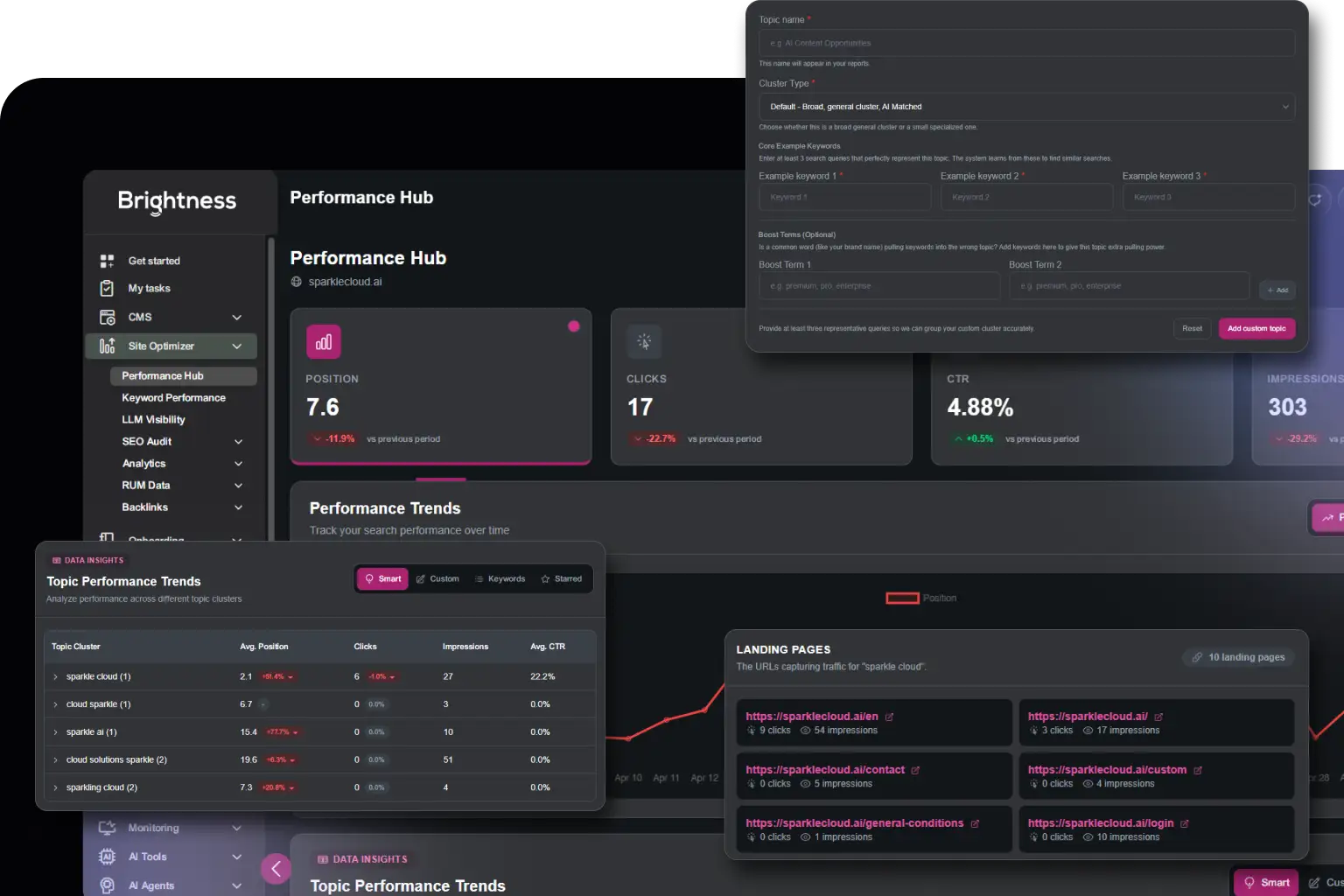The height and width of the screenshot is (896, 1344).
Task: Expand the Analytics submenu
Action: 238,464
